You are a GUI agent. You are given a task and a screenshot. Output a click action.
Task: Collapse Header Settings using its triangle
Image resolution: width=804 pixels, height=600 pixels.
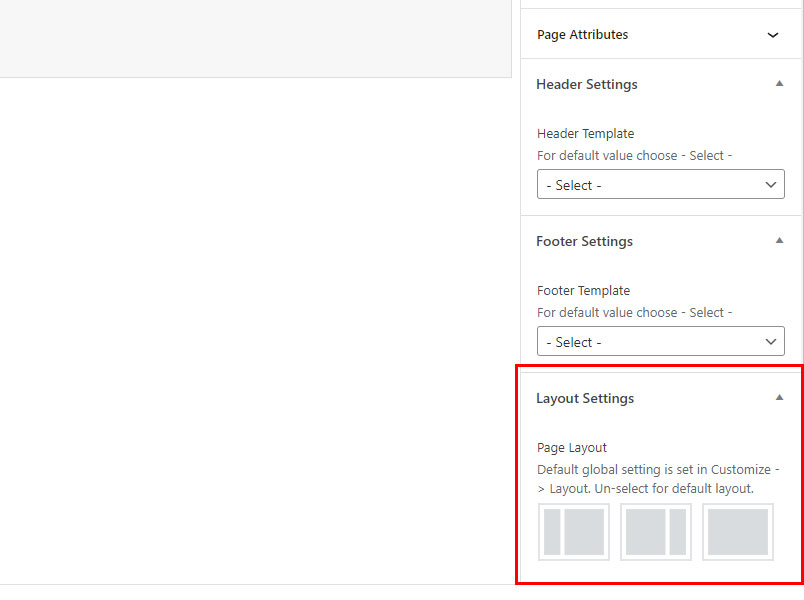pyautogui.click(x=779, y=84)
